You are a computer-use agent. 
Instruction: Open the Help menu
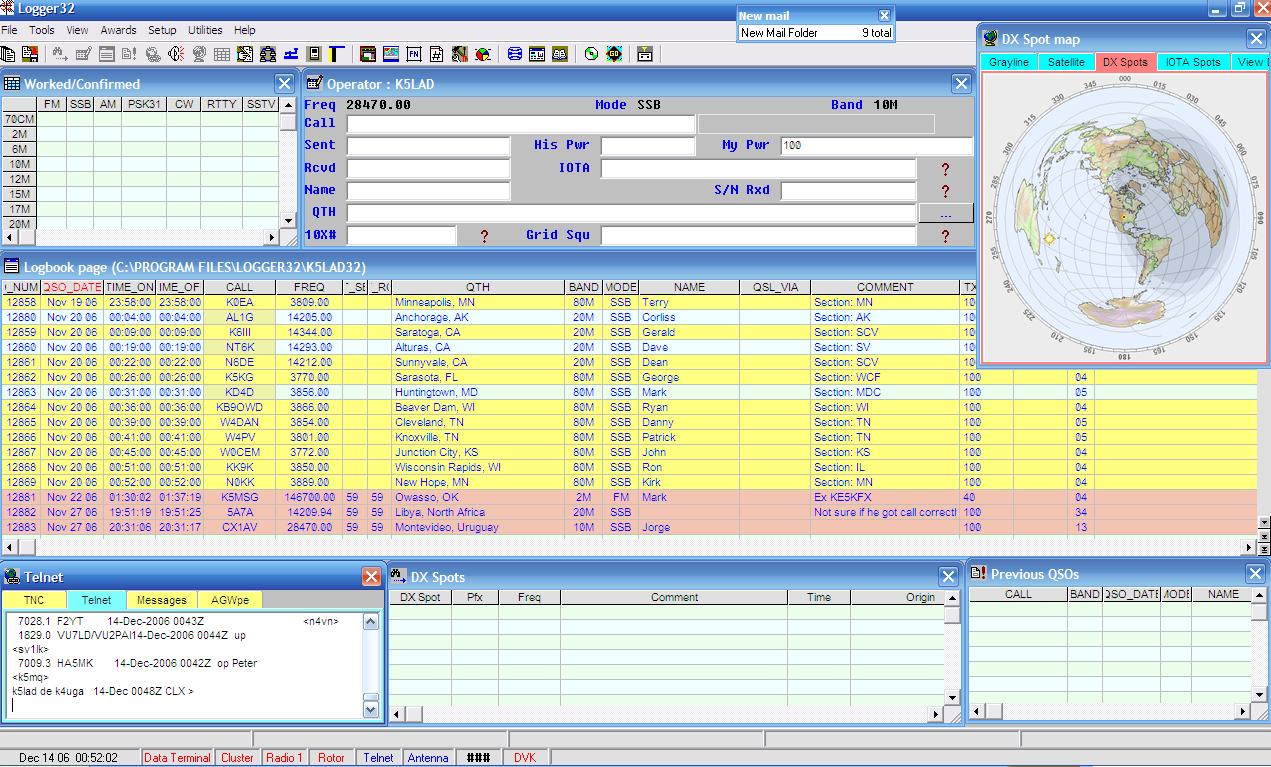coord(245,30)
